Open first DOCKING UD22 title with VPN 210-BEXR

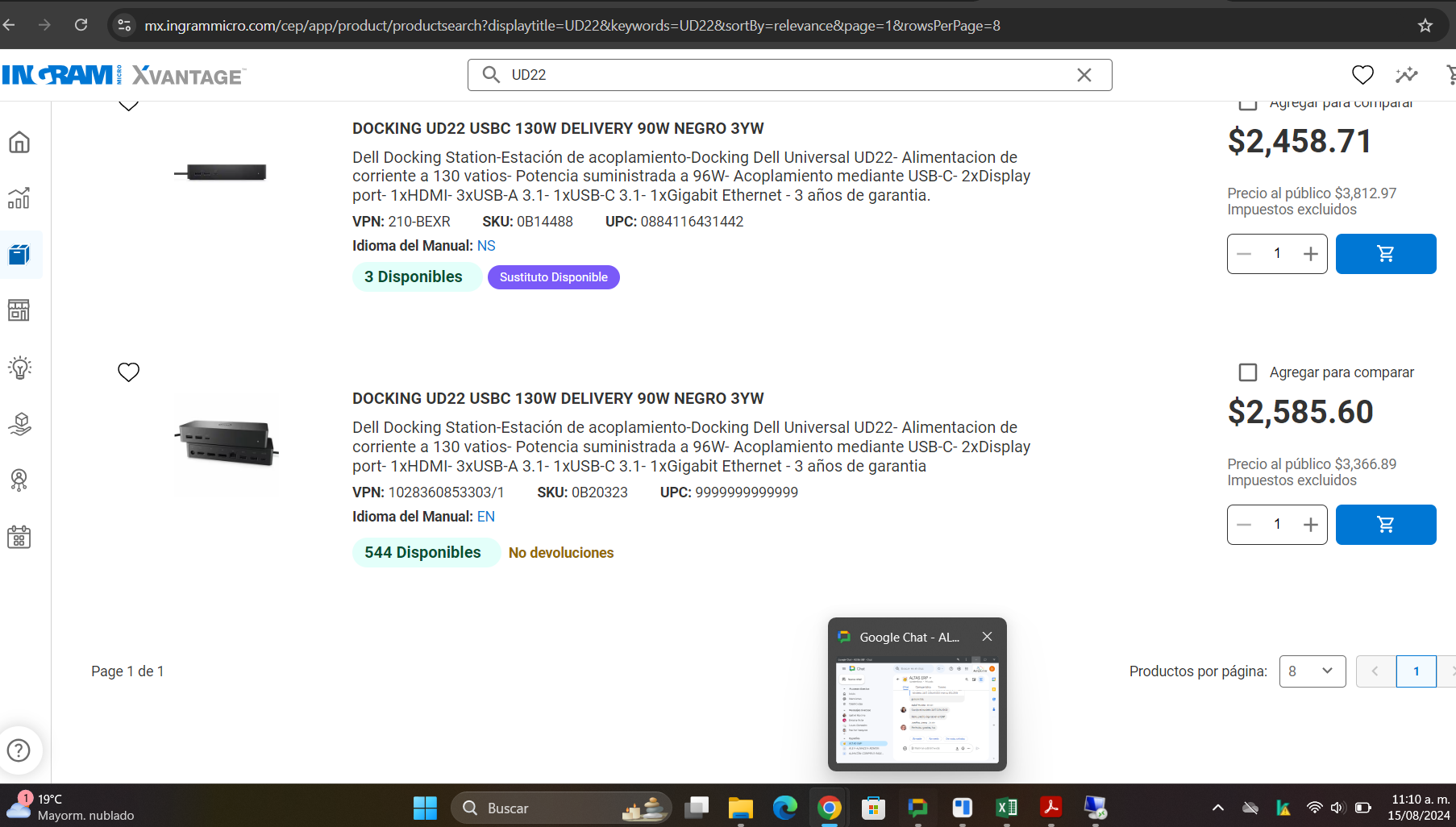click(558, 129)
